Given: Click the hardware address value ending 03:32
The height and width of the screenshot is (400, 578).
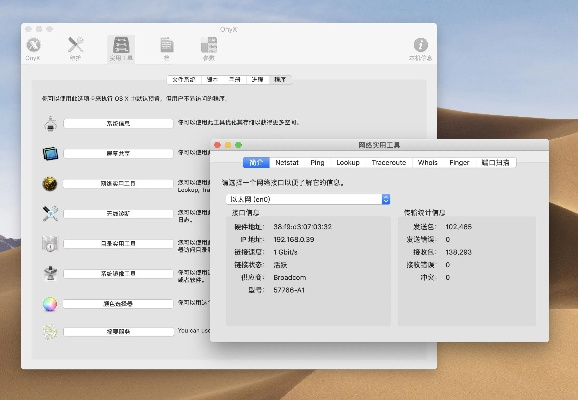Looking at the screenshot, I should [303, 227].
